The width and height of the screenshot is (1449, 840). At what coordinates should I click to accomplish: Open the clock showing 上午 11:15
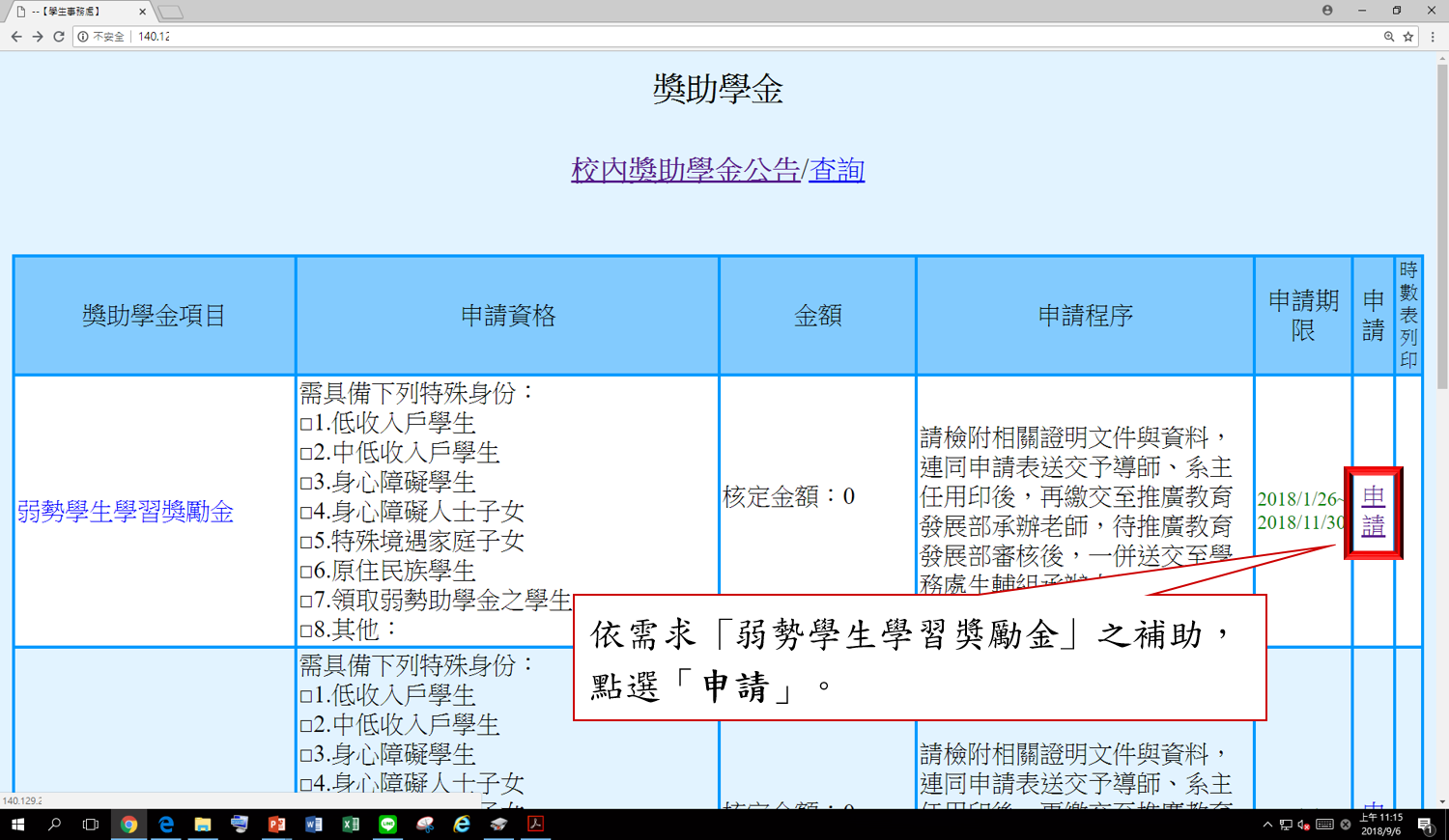click(x=1381, y=825)
